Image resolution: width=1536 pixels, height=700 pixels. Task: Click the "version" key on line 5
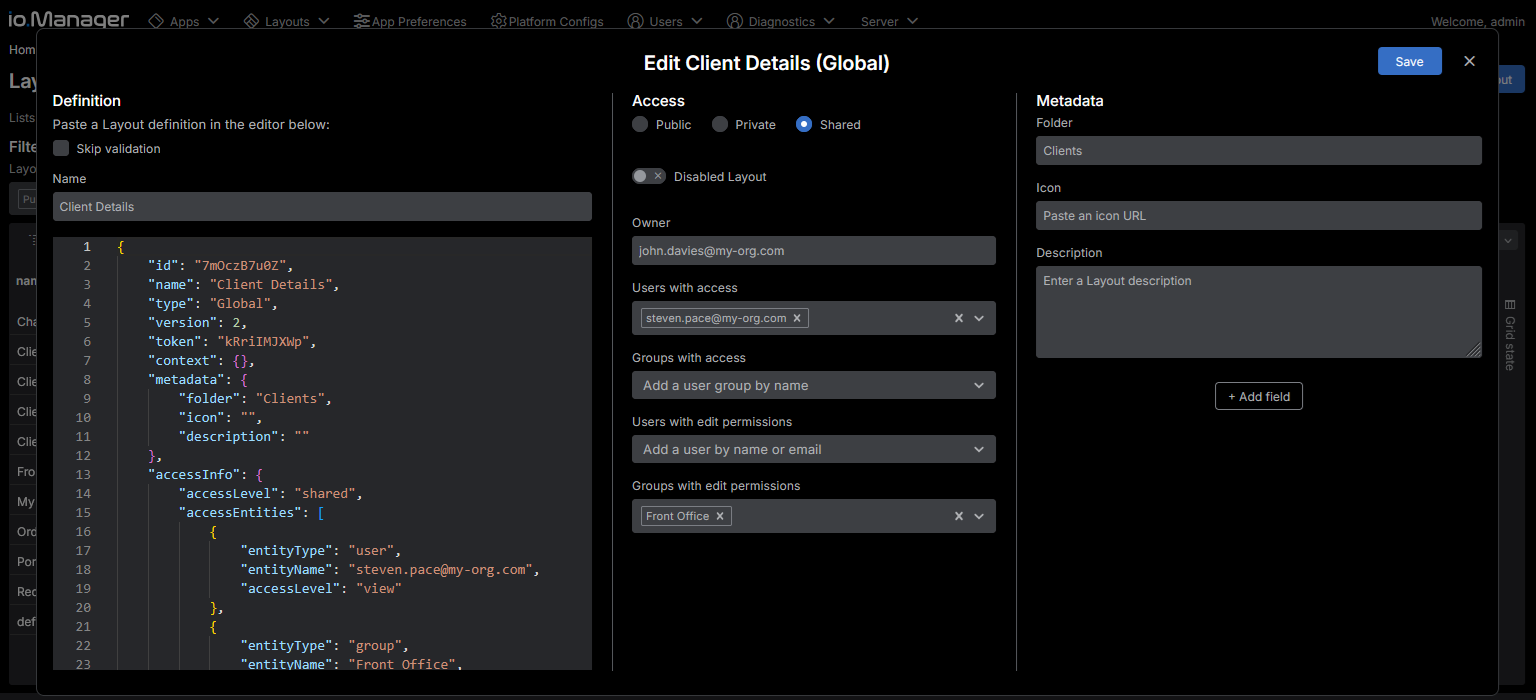[x=183, y=322]
